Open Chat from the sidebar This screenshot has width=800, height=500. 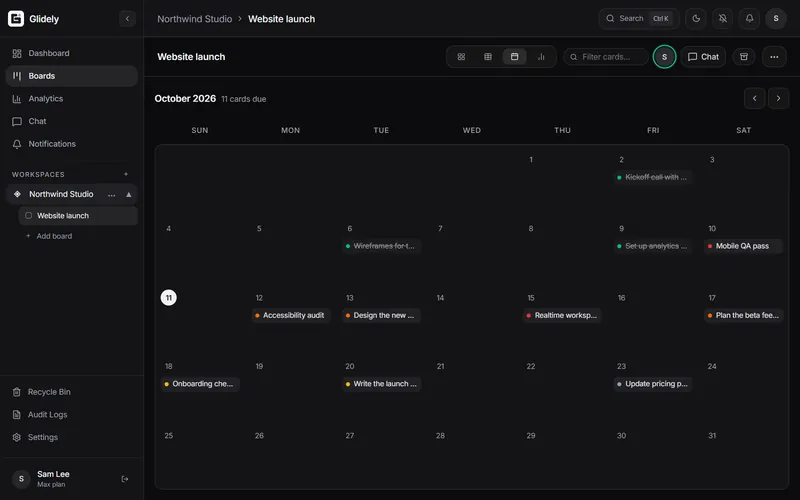tap(71, 121)
